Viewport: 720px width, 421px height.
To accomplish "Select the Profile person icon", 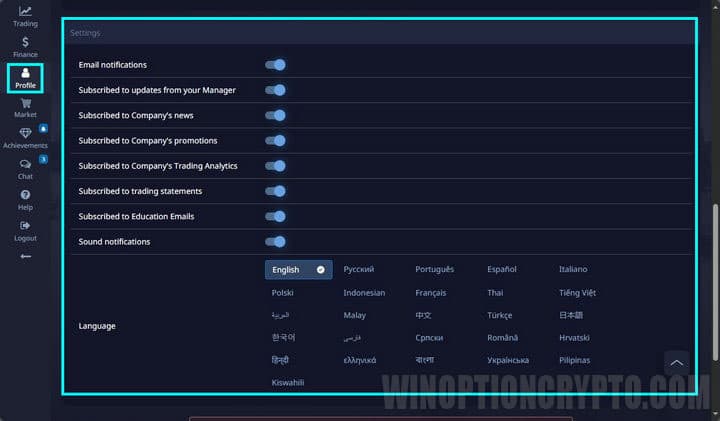I will click(x=25, y=73).
